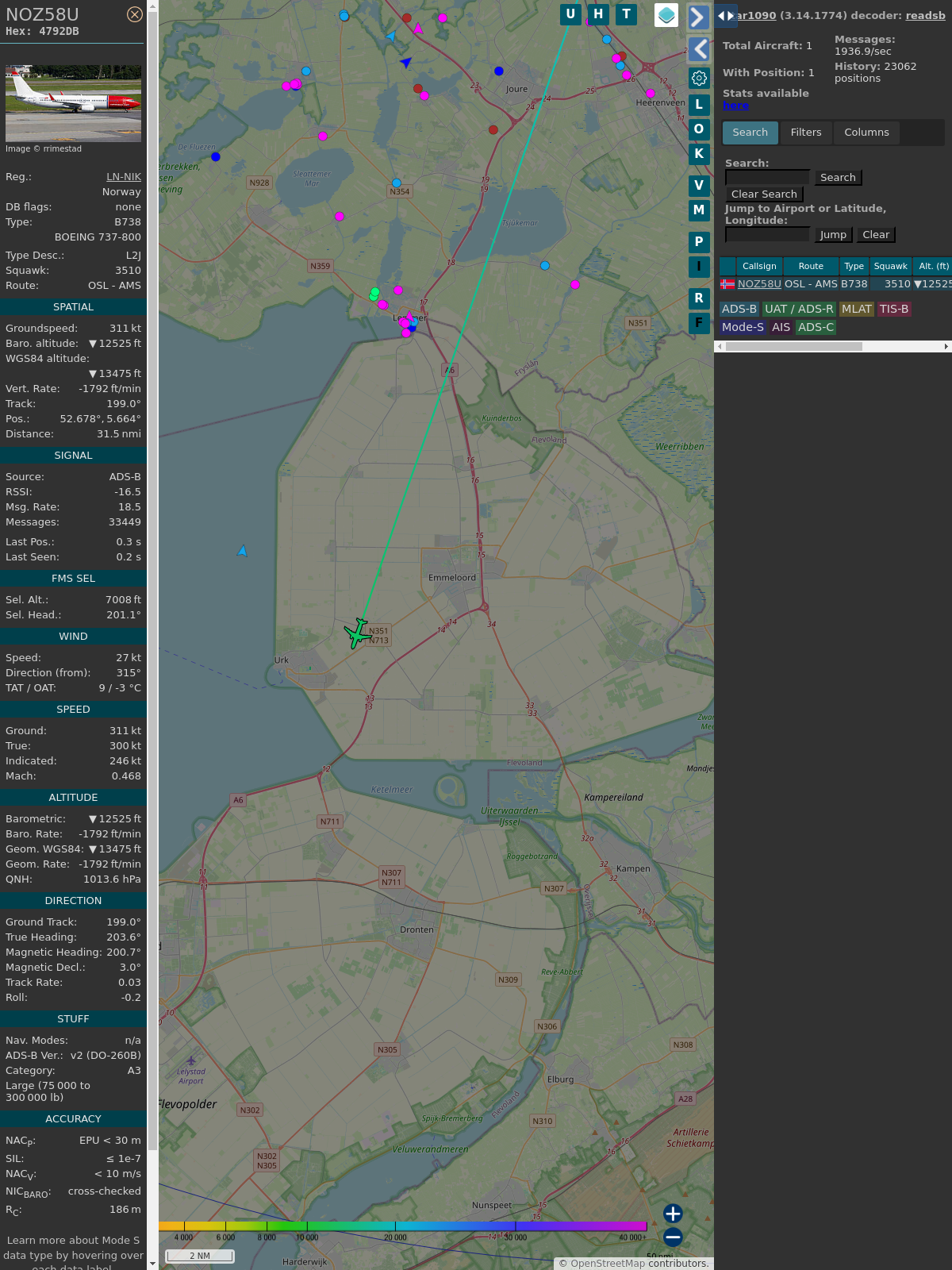
Task: Click the left chevron sidebar collapse arrow
Action: click(698, 49)
